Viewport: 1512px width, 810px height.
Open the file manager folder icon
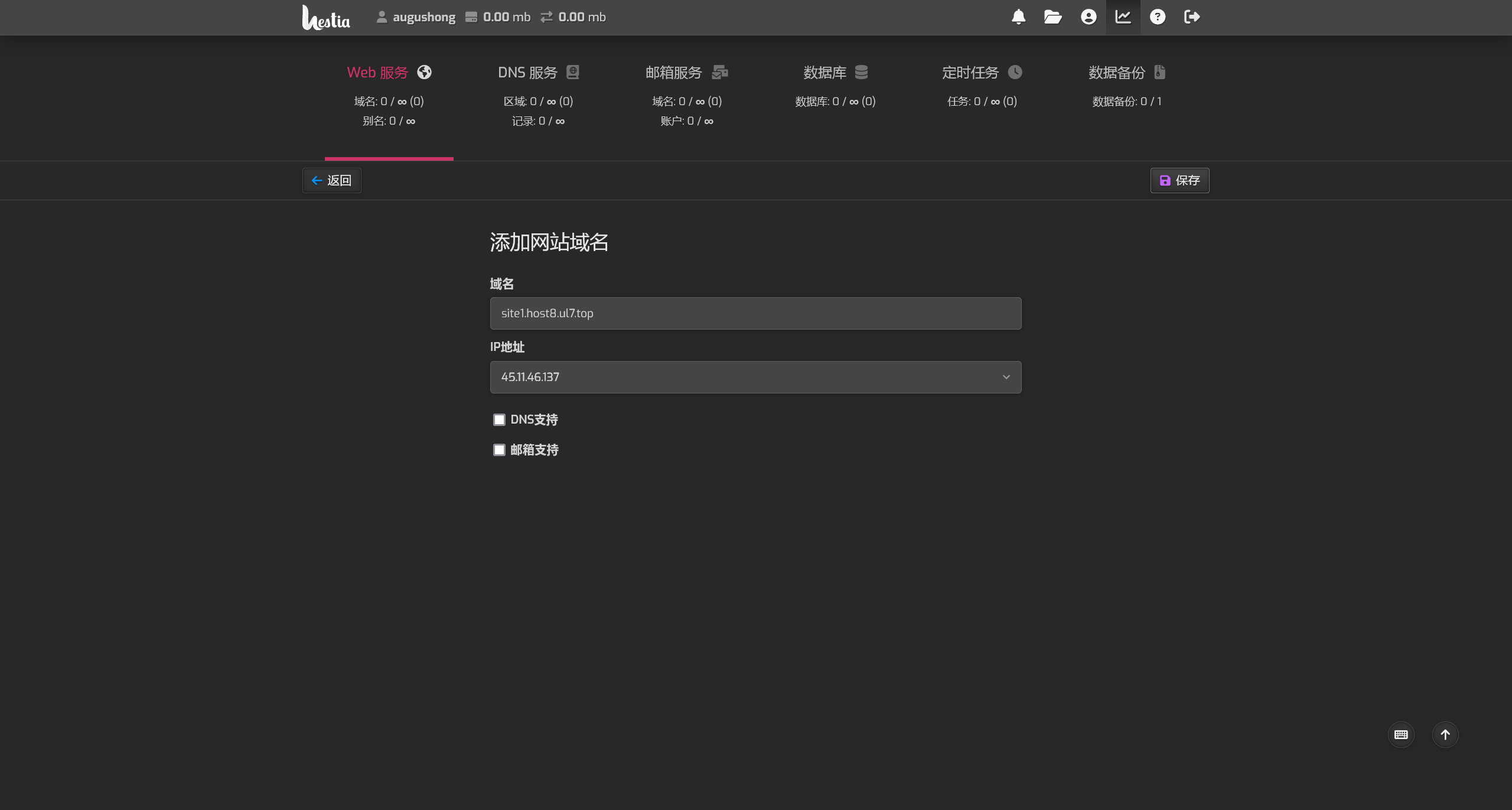tap(1052, 17)
